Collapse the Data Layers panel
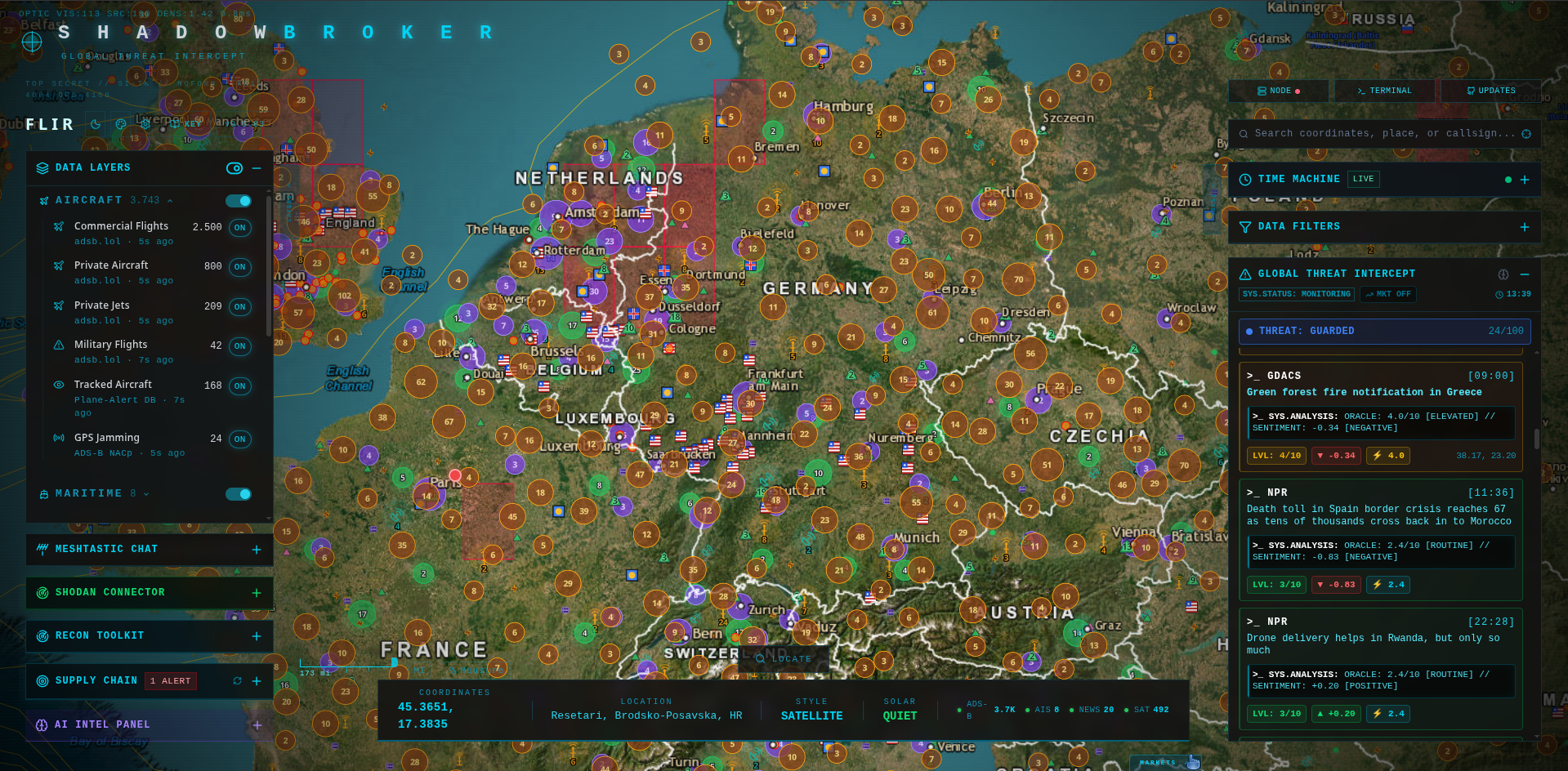The width and height of the screenshot is (1568, 771). tap(257, 168)
